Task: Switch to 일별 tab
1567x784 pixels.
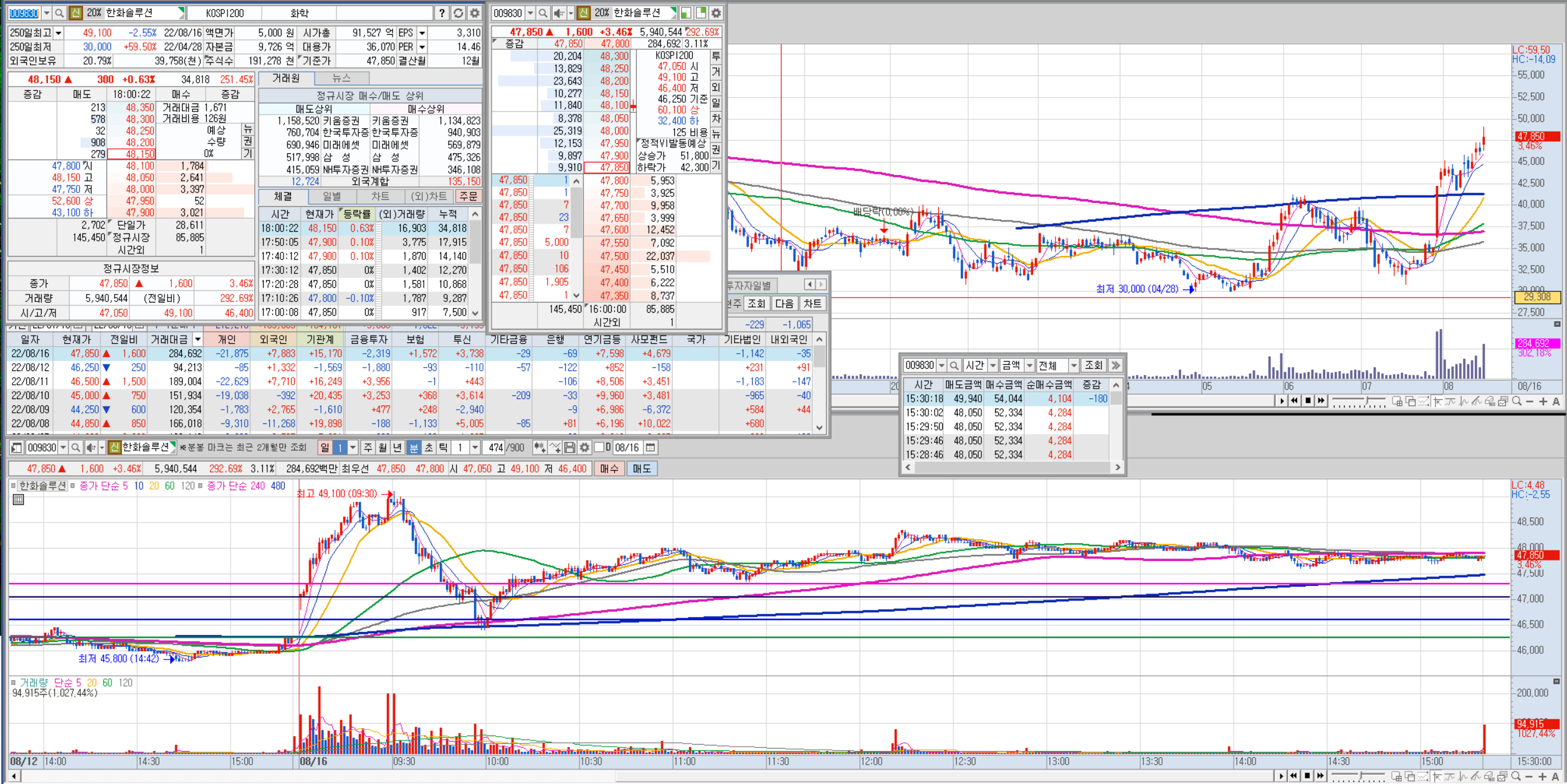Action: click(332, 197)
